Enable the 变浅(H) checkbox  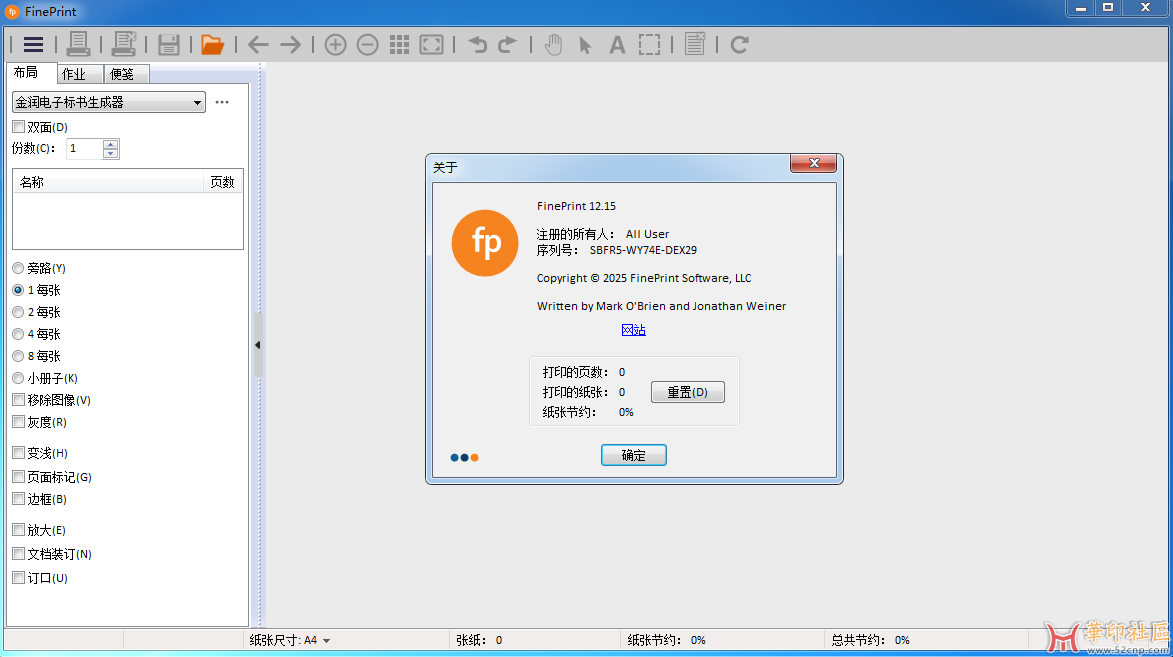tap(19, 452)
